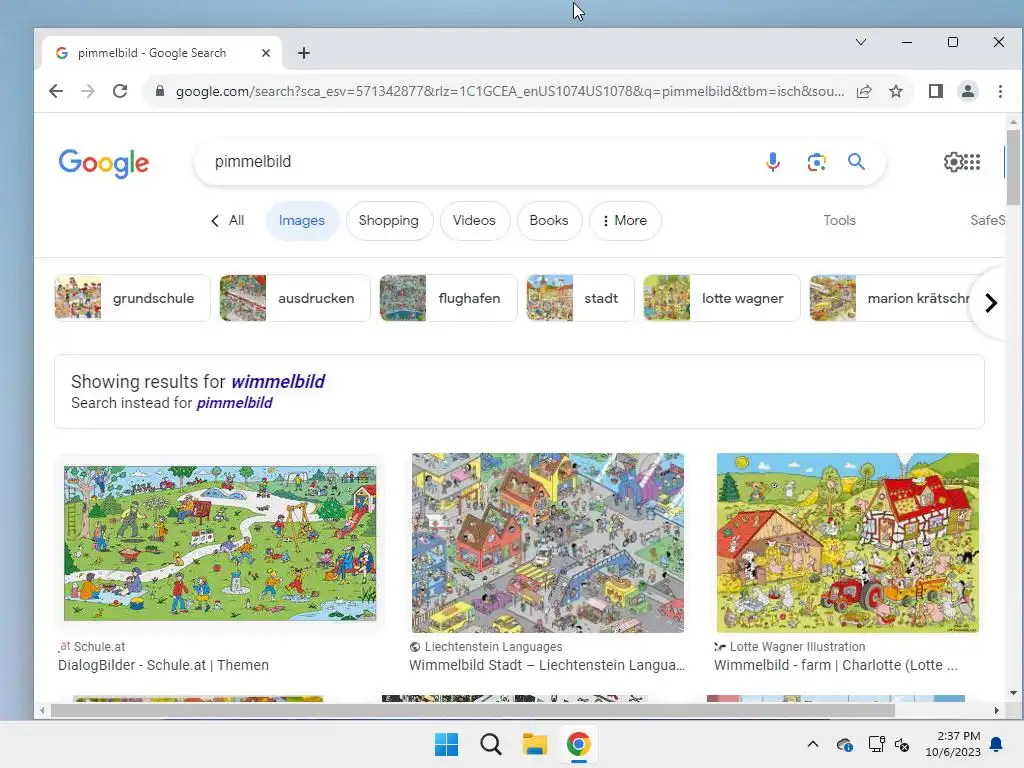Open Wimmelbild - farm Charlotte link

(836, 665)
